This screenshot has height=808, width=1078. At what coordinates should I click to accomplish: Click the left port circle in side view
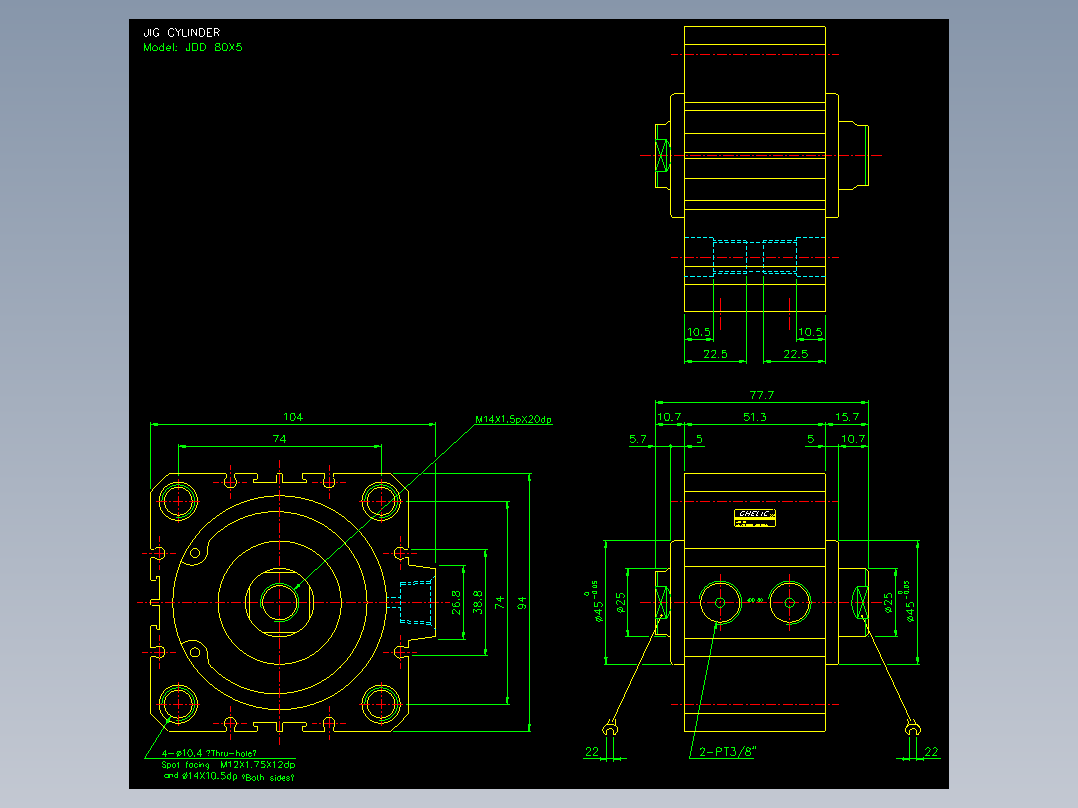[720, 603]
